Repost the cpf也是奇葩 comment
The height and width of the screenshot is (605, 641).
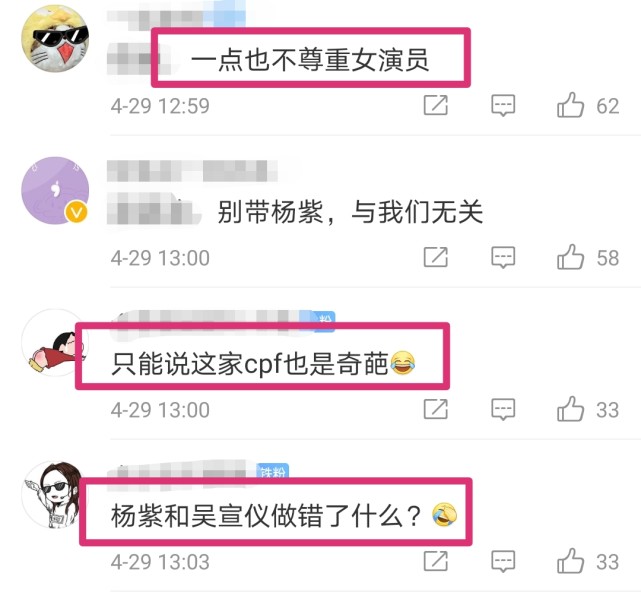click(x=436, y=409)
